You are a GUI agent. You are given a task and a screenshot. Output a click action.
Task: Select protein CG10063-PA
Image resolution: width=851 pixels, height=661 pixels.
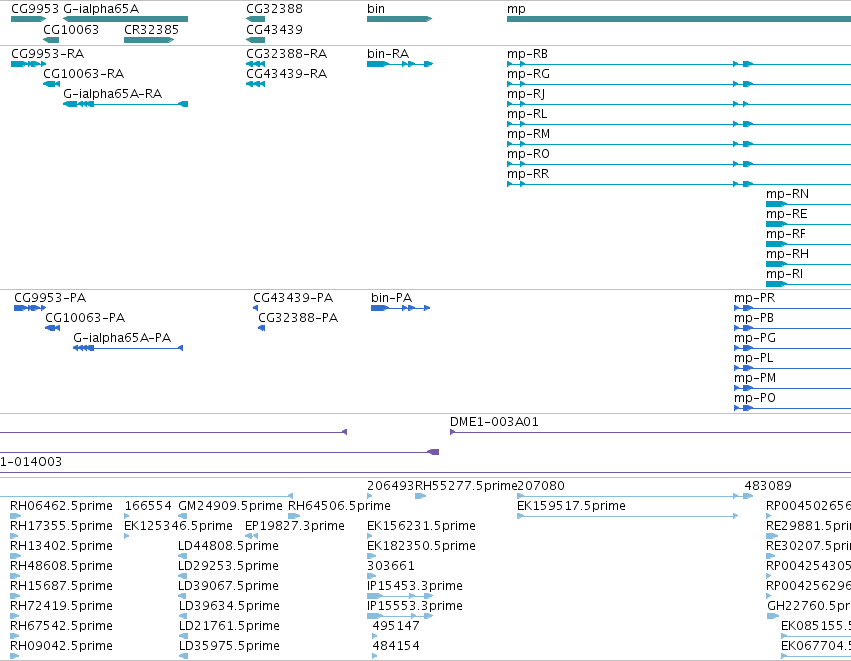point(52,328)
